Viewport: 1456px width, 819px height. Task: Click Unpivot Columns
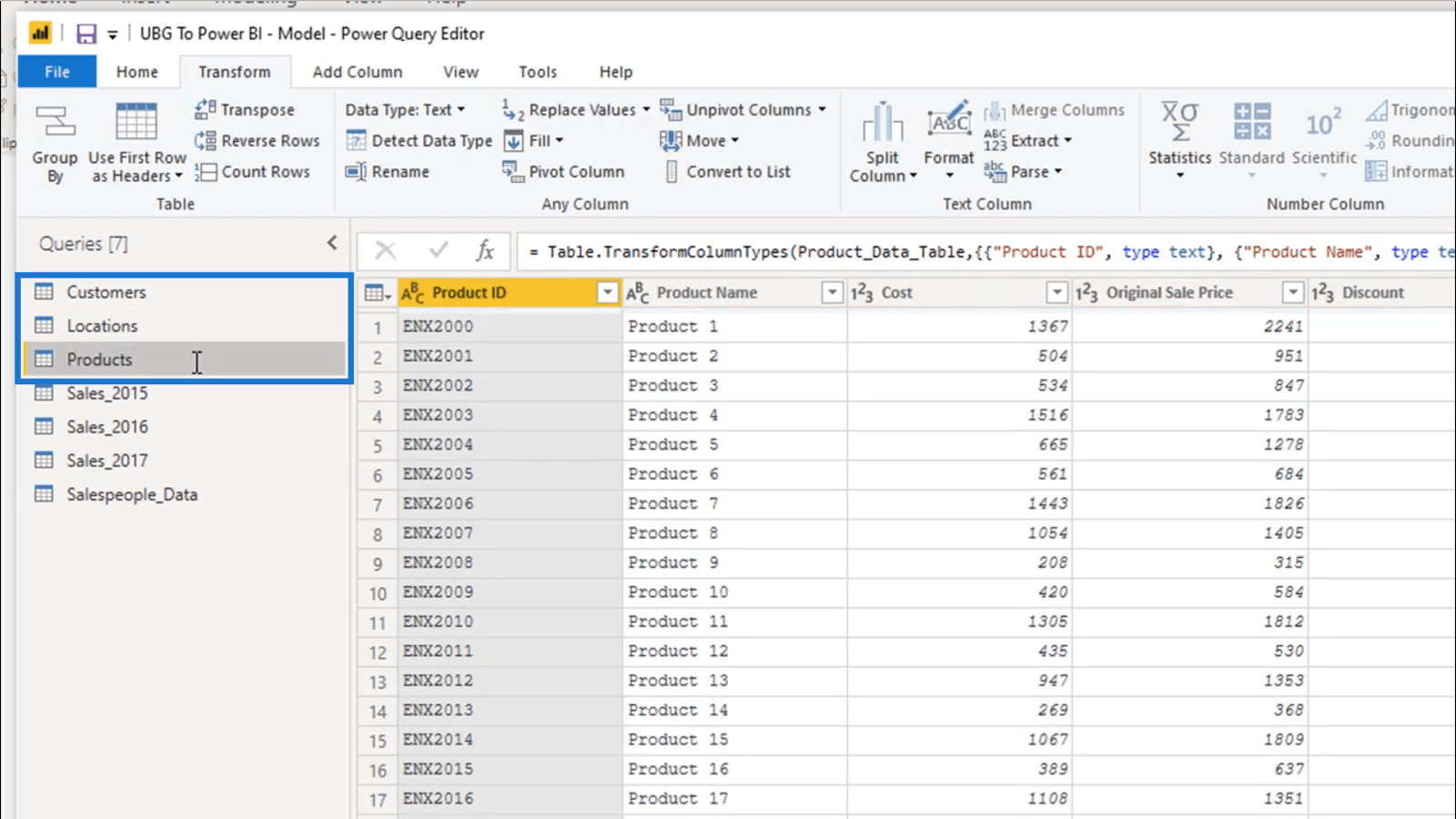coord(735,110)
